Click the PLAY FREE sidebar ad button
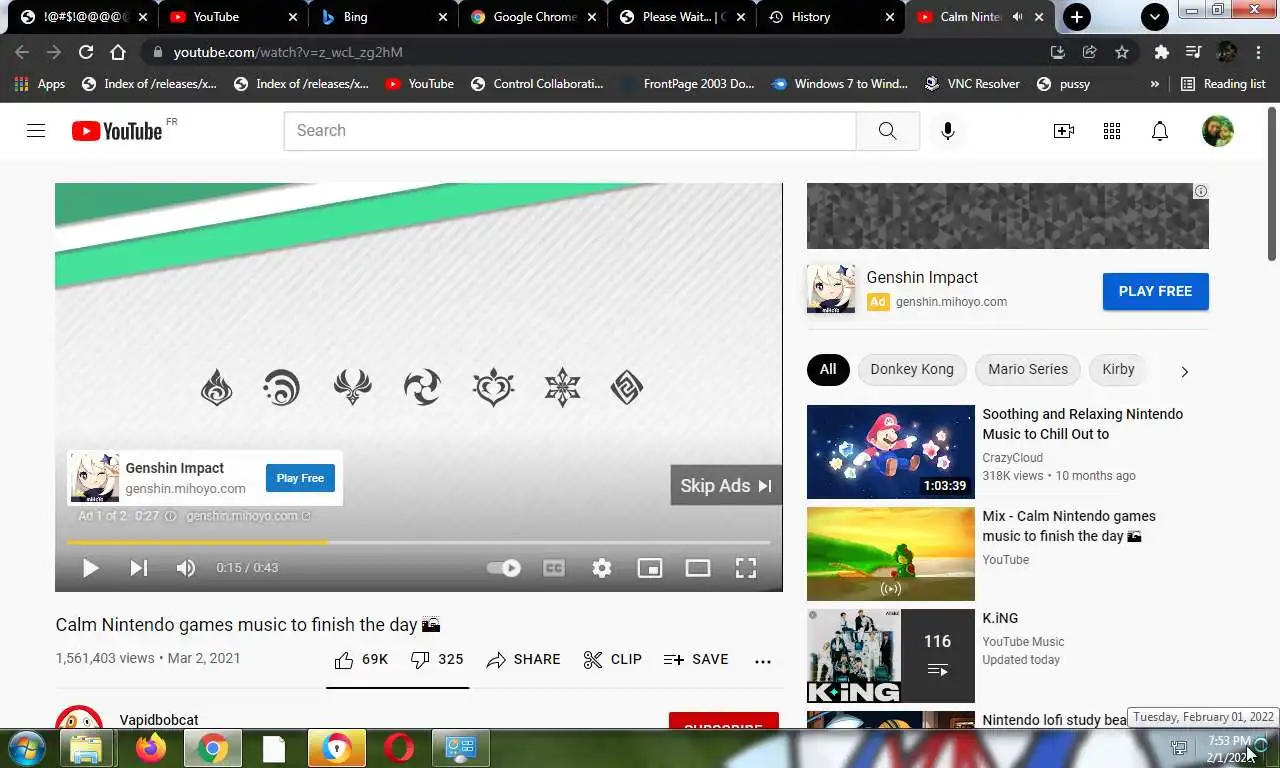This screenshot has width=1280, height=768. point(1155,291)
